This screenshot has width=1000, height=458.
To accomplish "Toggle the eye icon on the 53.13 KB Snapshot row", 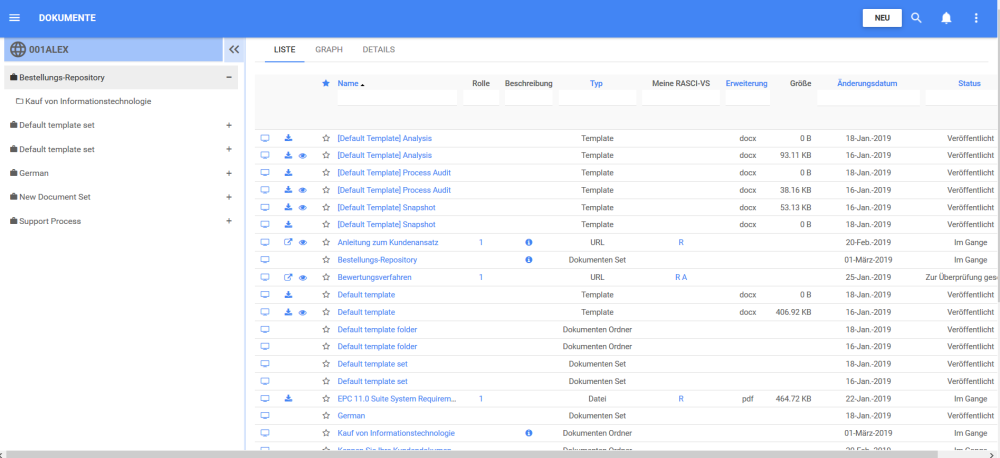I will pos(303,207).
